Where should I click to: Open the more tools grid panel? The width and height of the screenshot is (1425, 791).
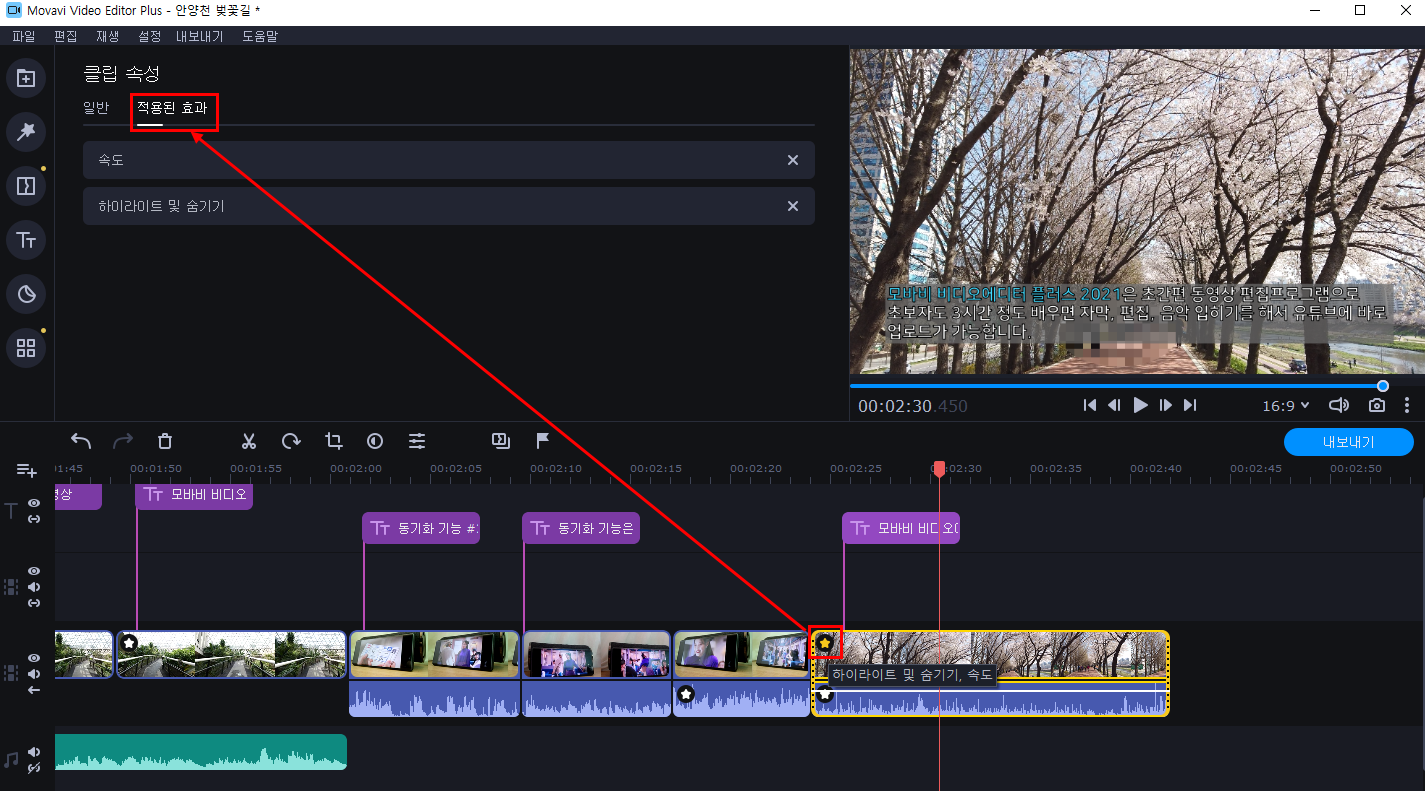pos(27,348)
